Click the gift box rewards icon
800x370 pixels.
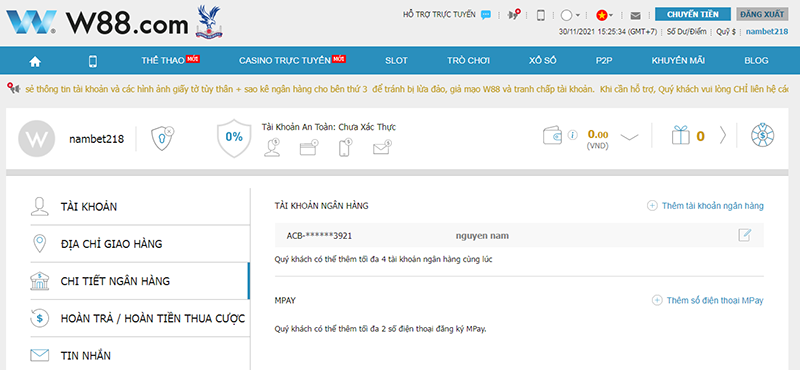[x=680, y=136]
